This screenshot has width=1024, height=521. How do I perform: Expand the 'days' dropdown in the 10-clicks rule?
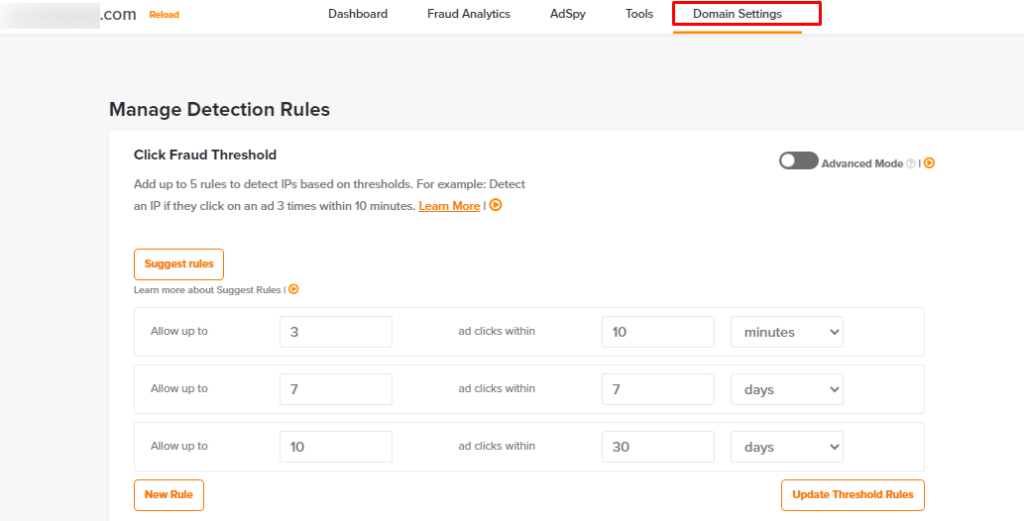tap(787, 447)
